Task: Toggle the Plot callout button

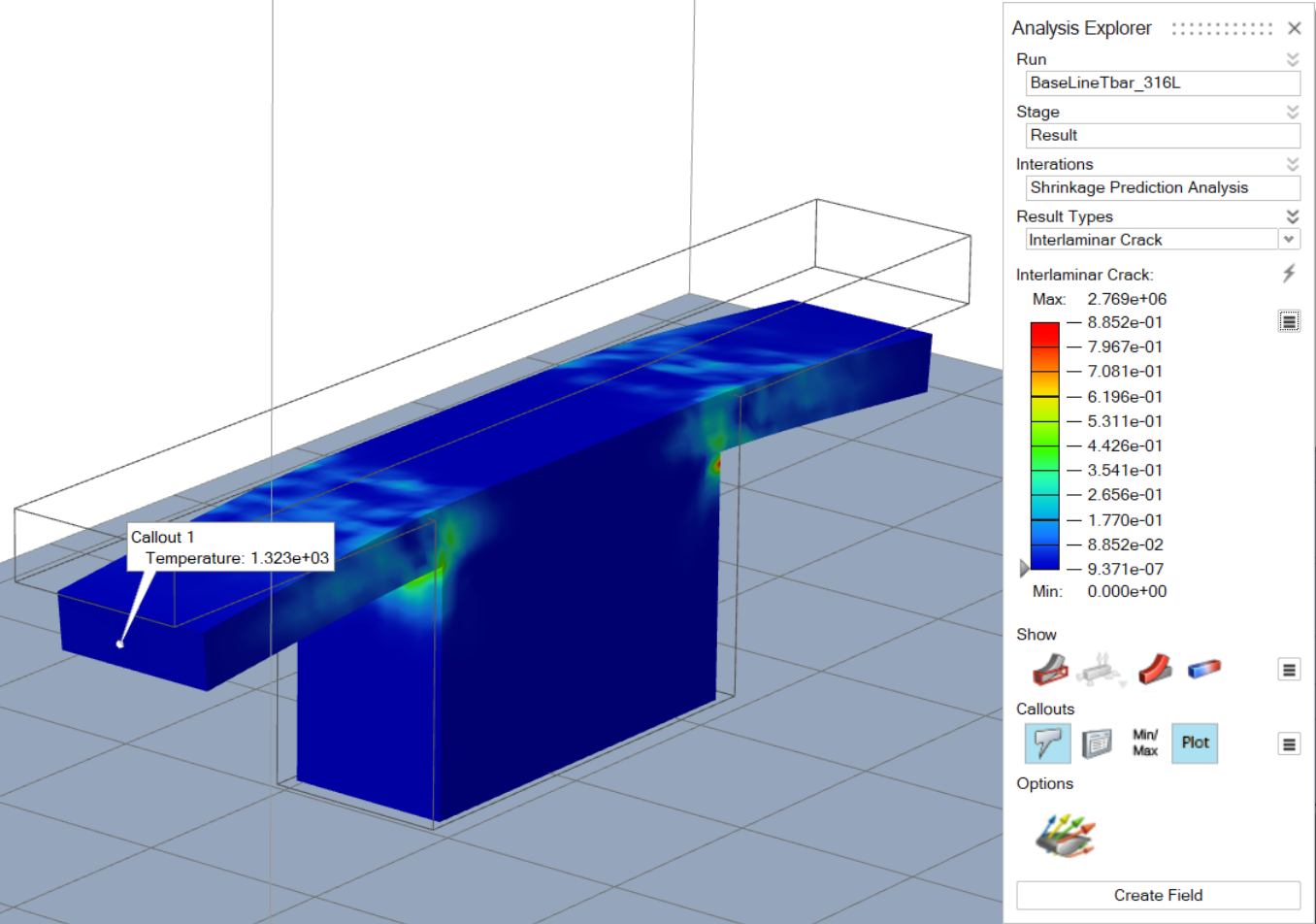Action: click(x=1195, y=743)
